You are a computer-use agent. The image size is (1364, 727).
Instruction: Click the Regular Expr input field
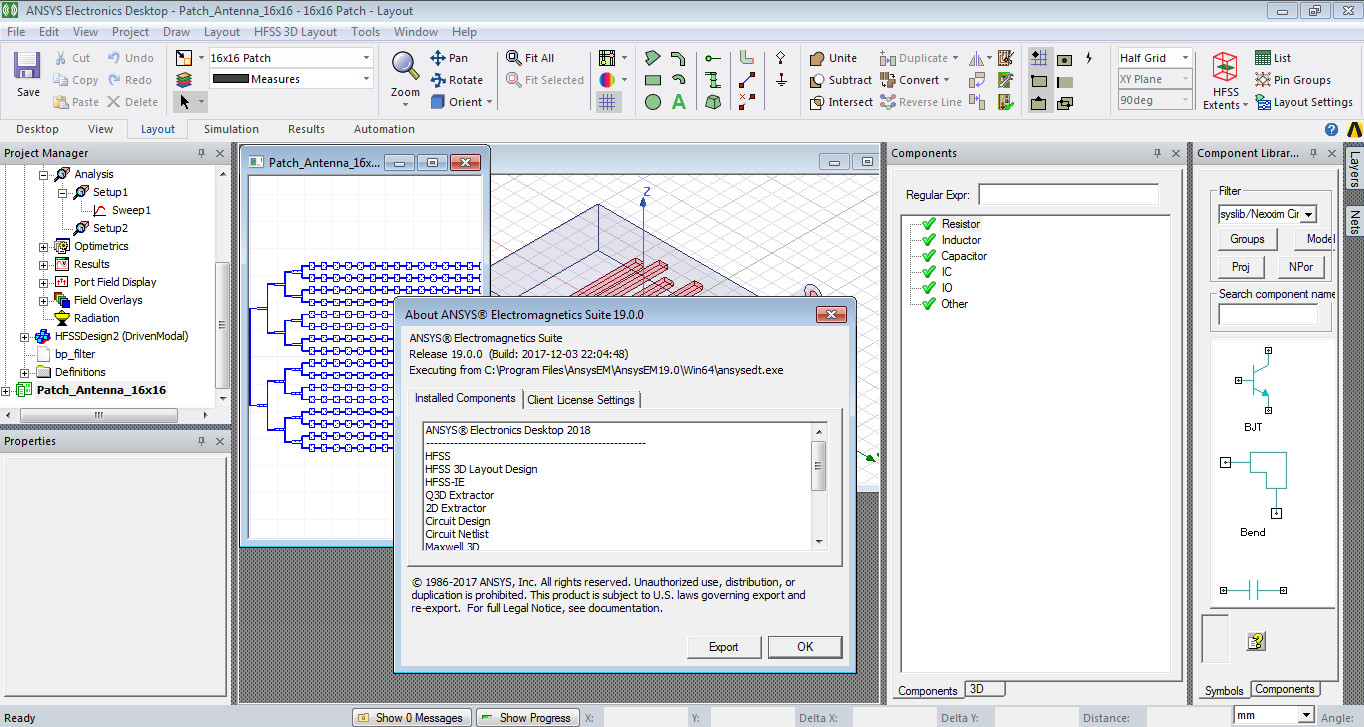[1068, 194]
